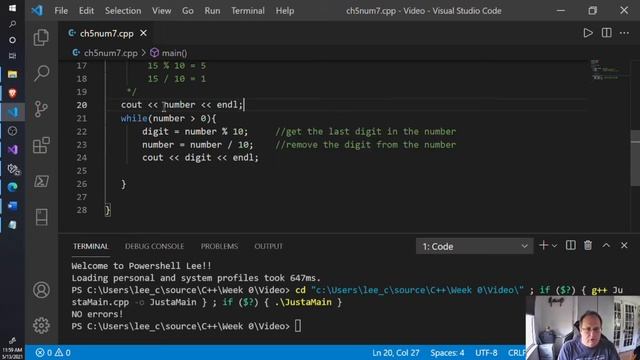This screenshot has height=360, width=640.
Task: Open the File menu
Action: (61, 11)
